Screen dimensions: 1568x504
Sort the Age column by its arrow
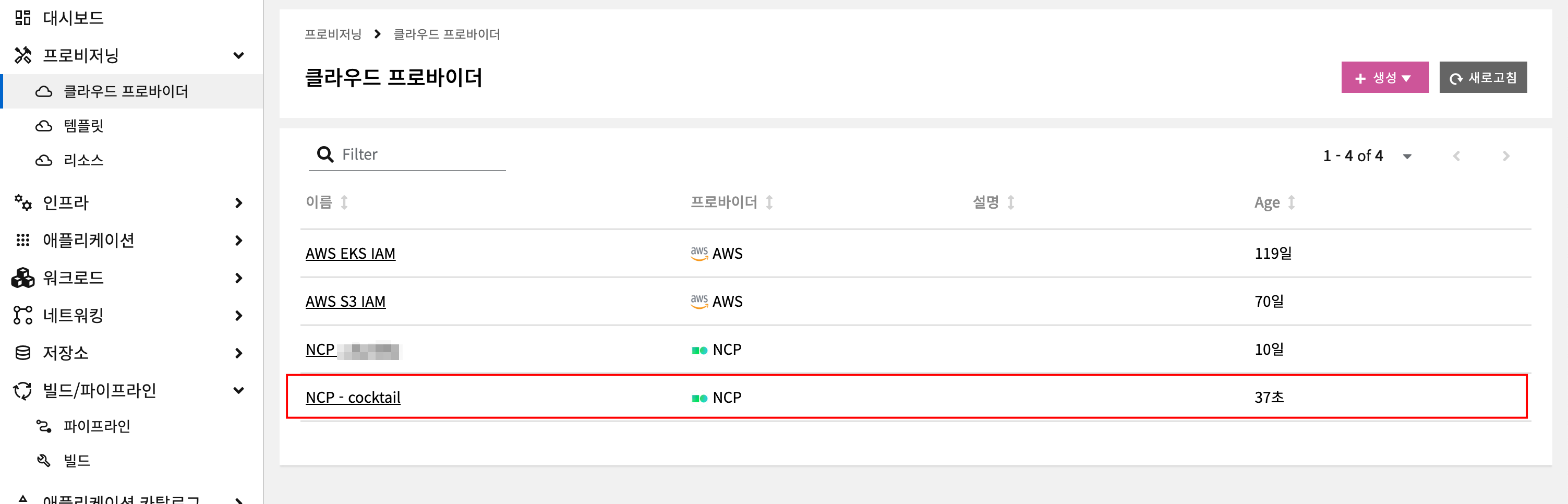point(1291,202)
